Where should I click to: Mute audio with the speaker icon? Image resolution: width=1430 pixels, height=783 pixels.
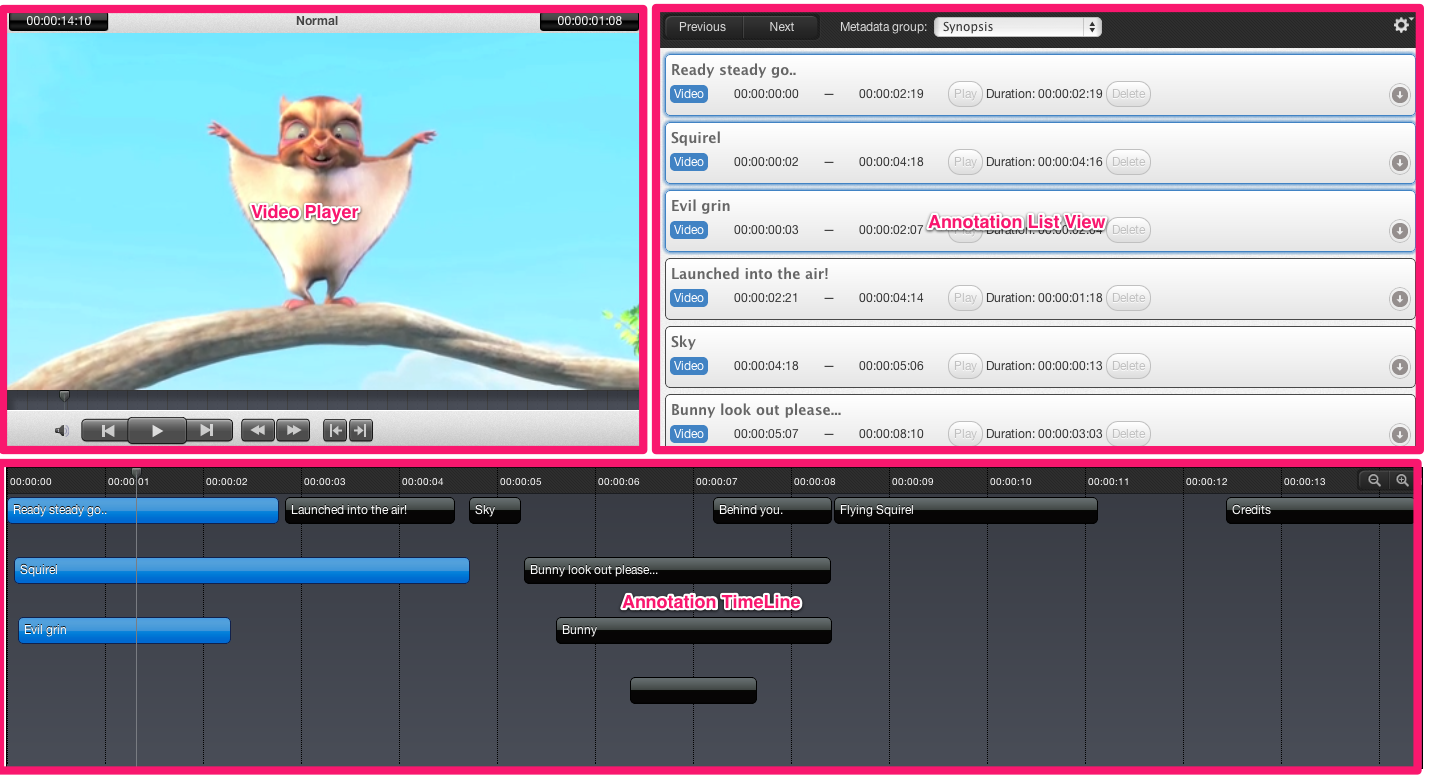(x=62, y=431)
